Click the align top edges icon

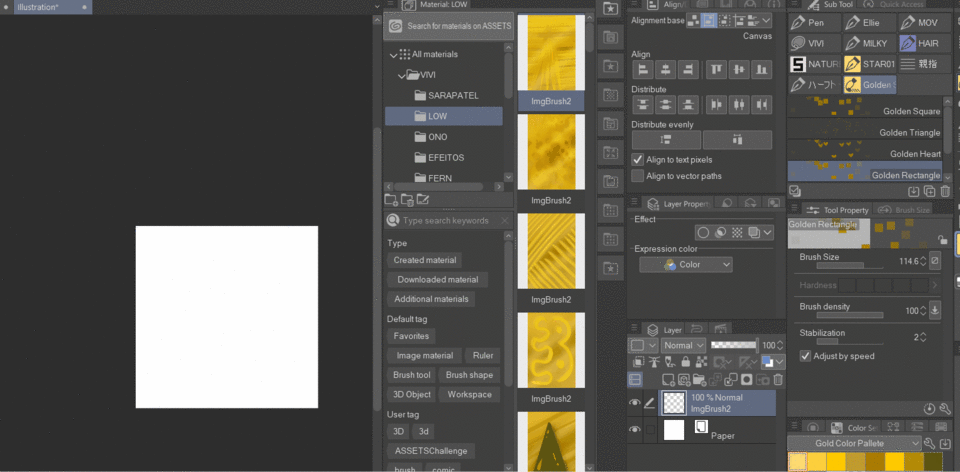click(x=716, y=70)
